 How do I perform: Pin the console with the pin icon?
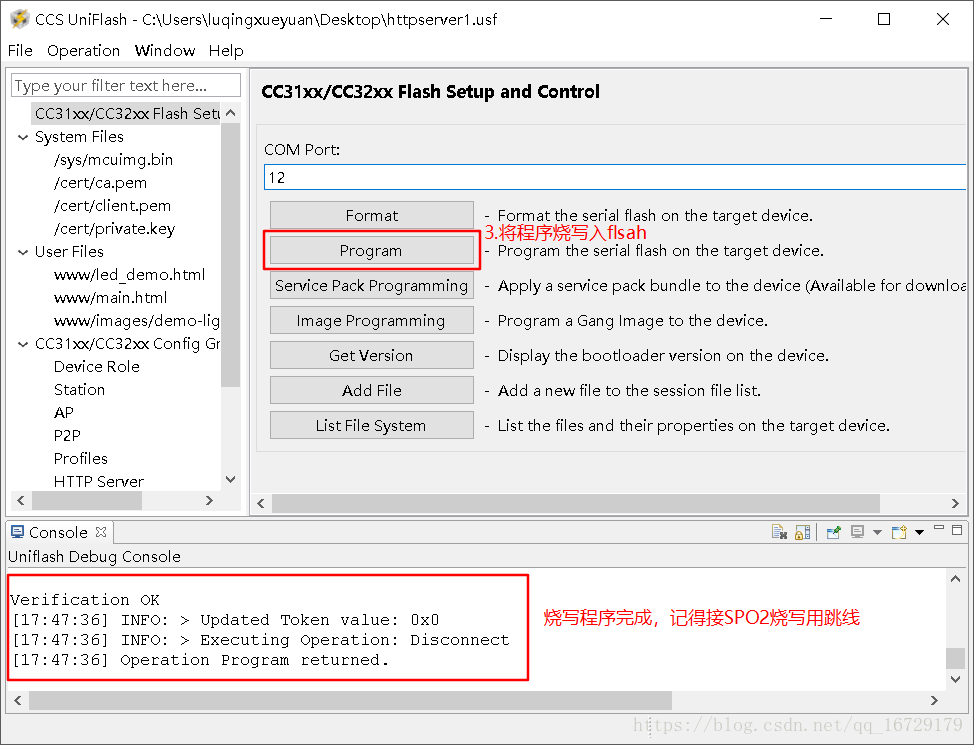[834, 532]
